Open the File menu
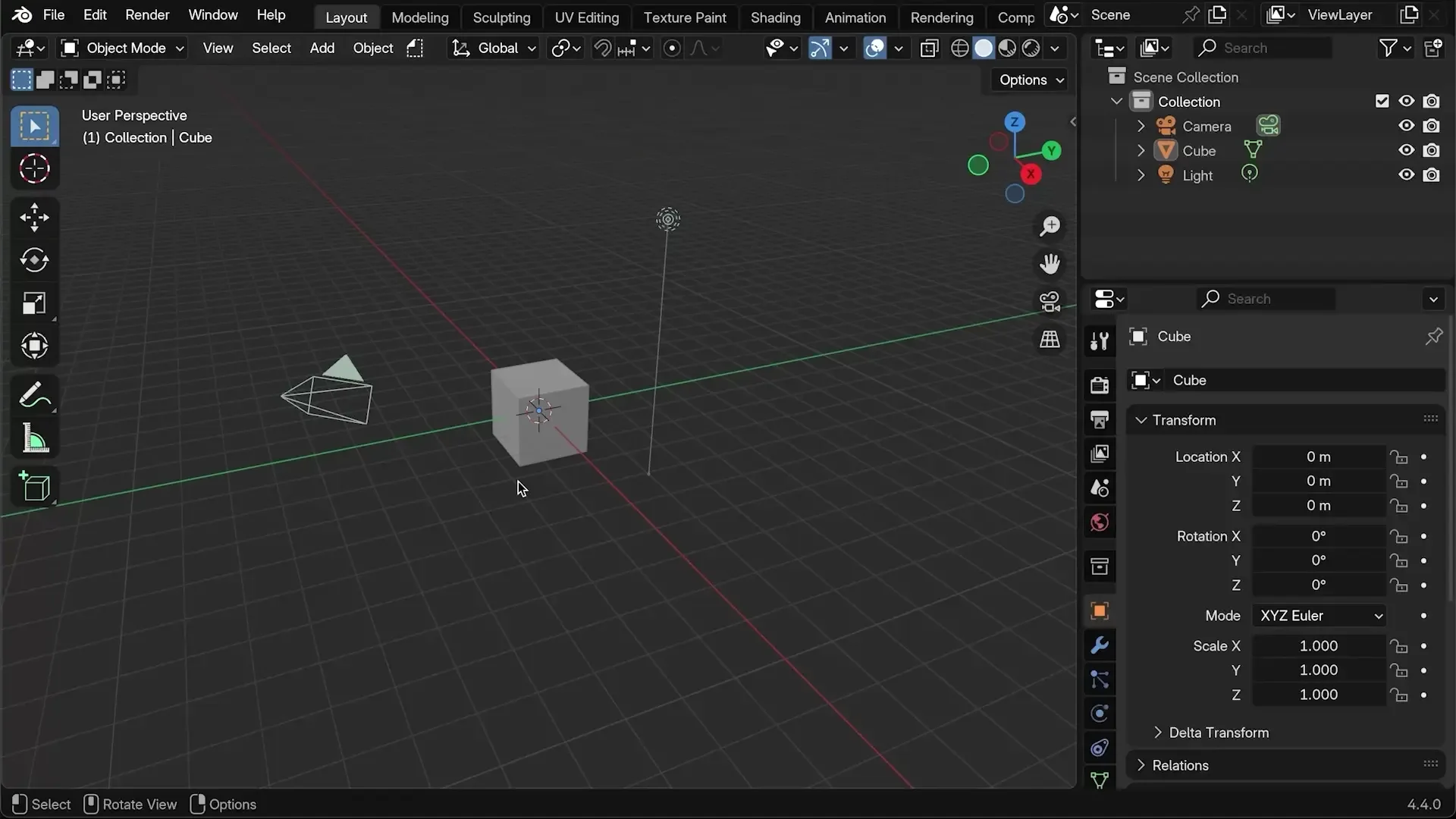This screenshot has height=819, width=1456. coord(53,15)
